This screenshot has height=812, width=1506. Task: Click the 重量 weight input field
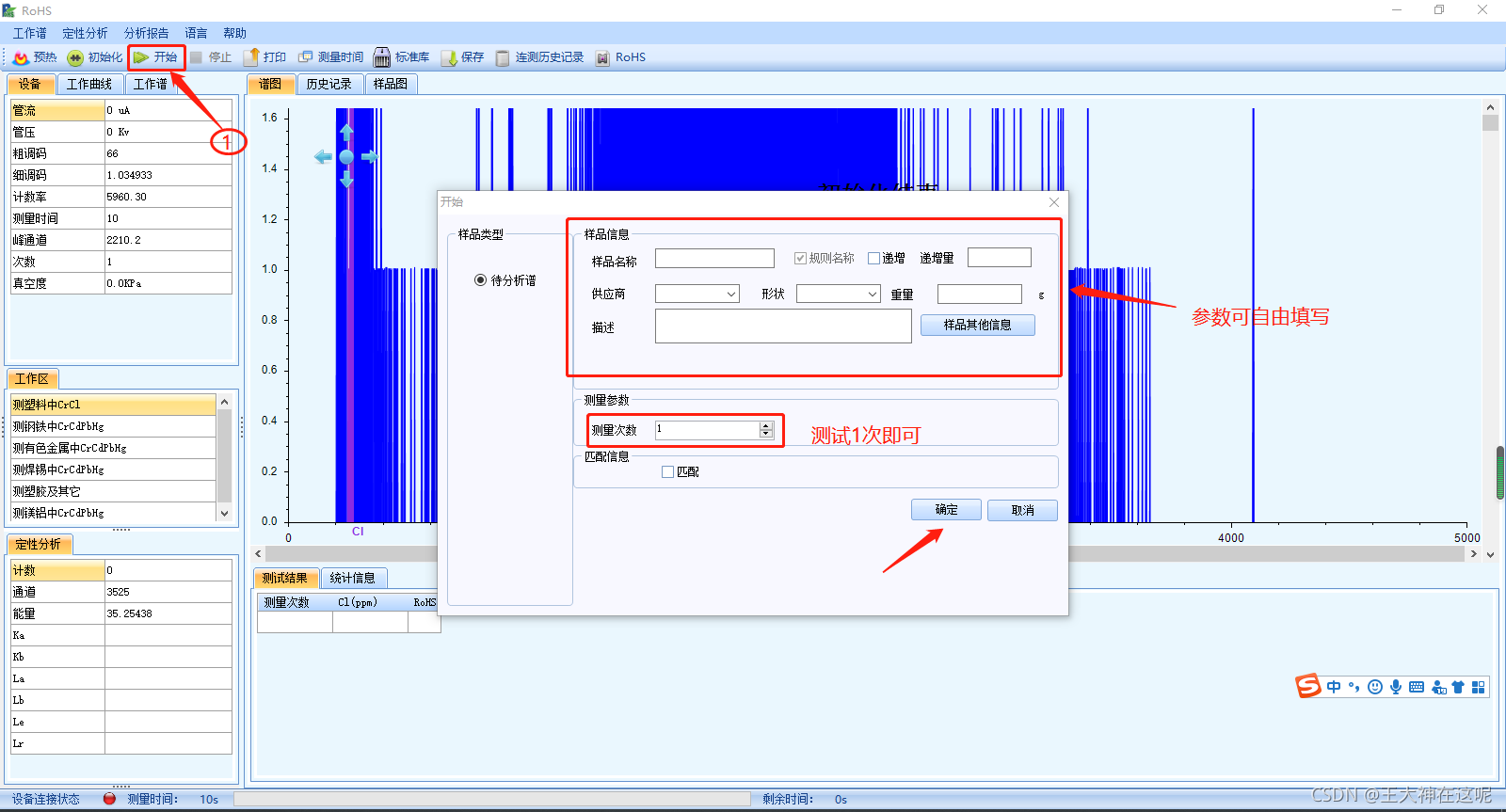point(980,295)
